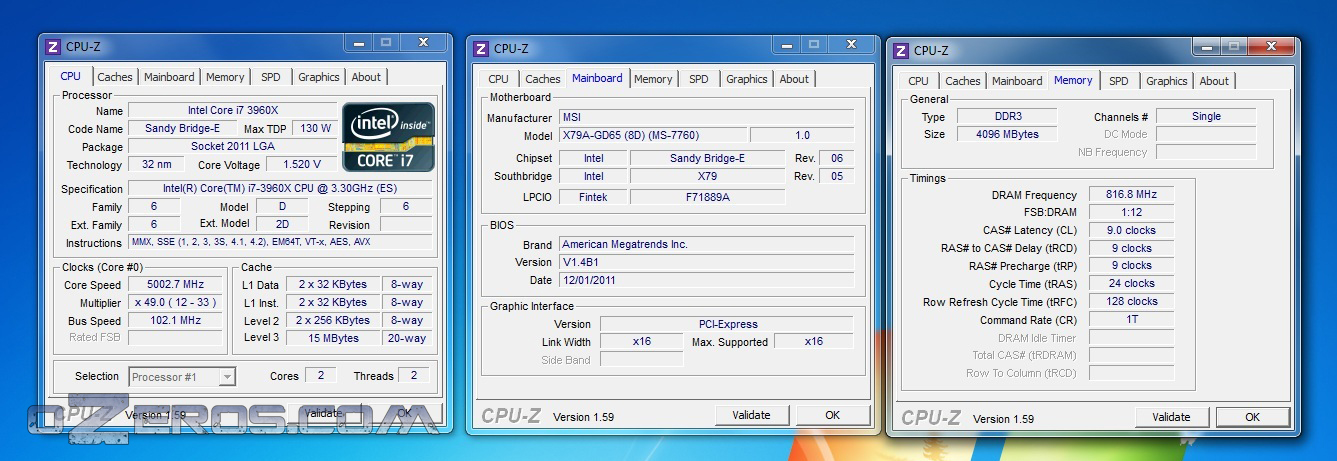Open Memory tab in CPU window
The image size is (1337, 461).
click(225, 77)
